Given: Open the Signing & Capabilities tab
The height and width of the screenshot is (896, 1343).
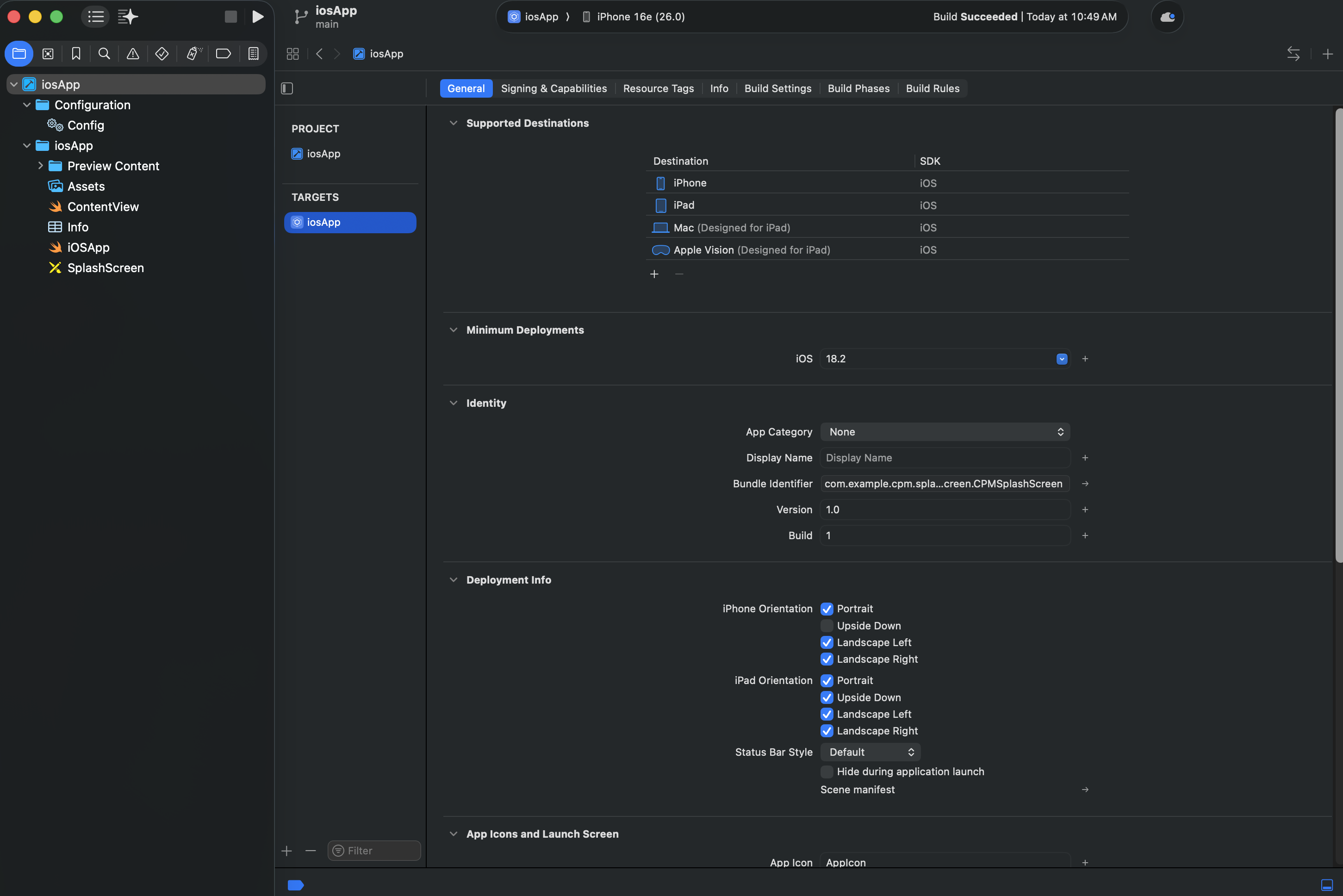Looking at the screenshot, I should coord(553,88).
